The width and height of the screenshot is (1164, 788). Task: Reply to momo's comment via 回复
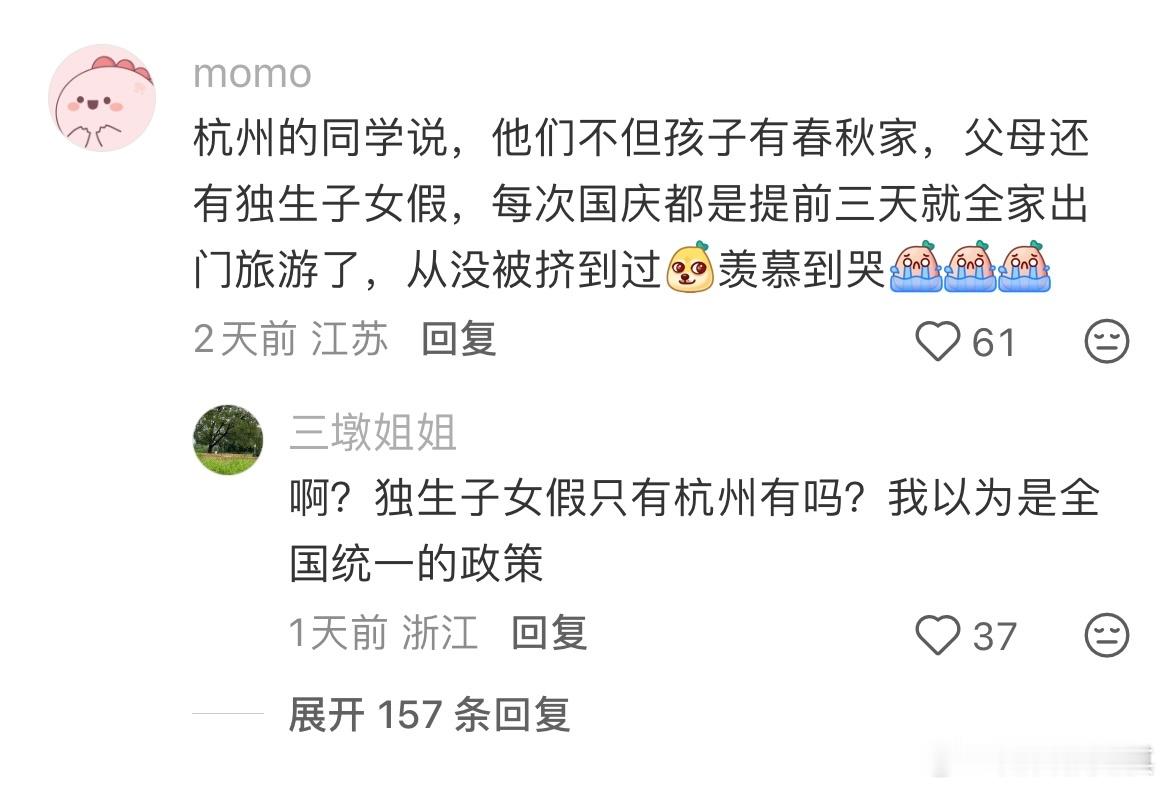point(458,339)
